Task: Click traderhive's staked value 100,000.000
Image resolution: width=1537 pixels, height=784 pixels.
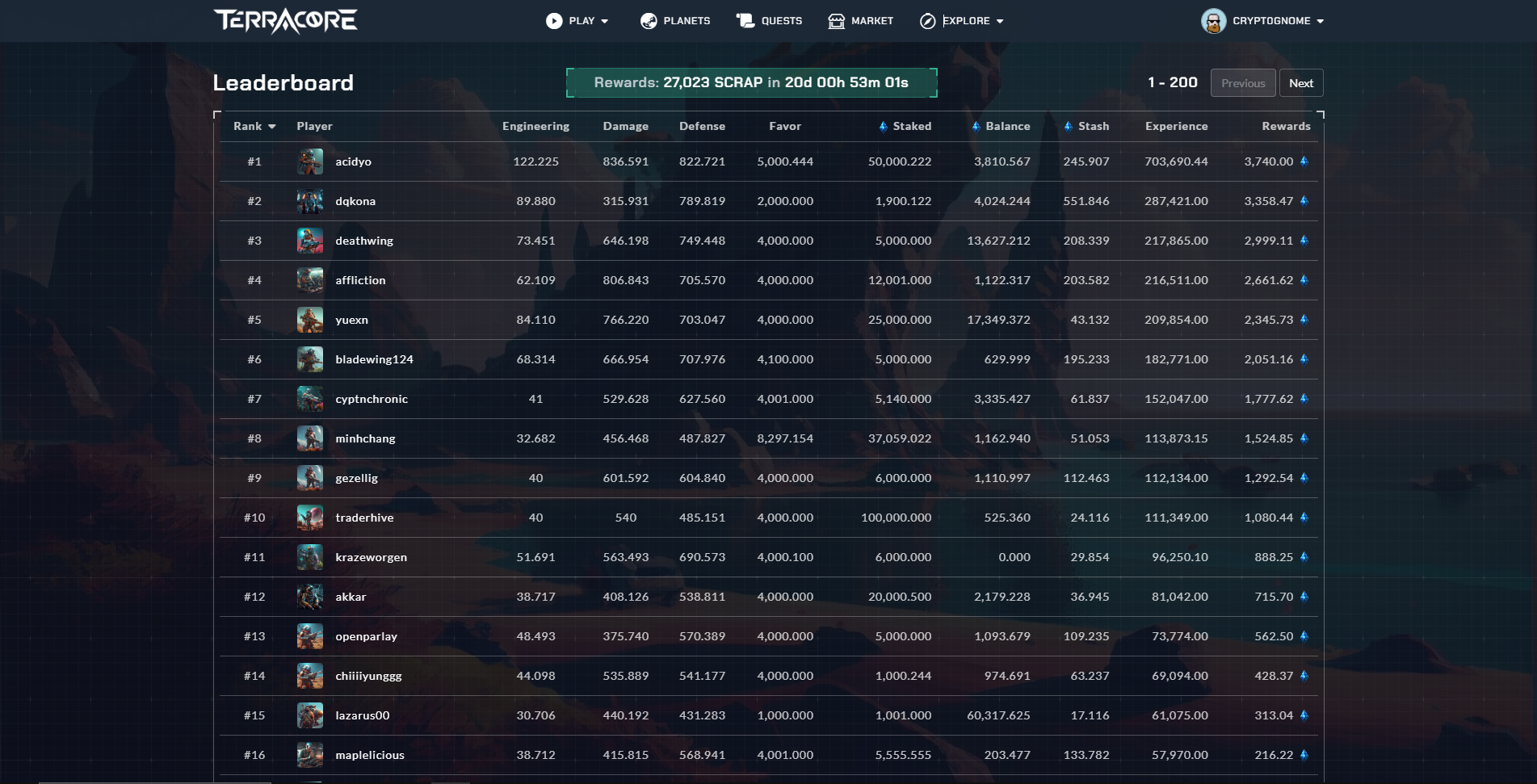Action: (897, 518)
